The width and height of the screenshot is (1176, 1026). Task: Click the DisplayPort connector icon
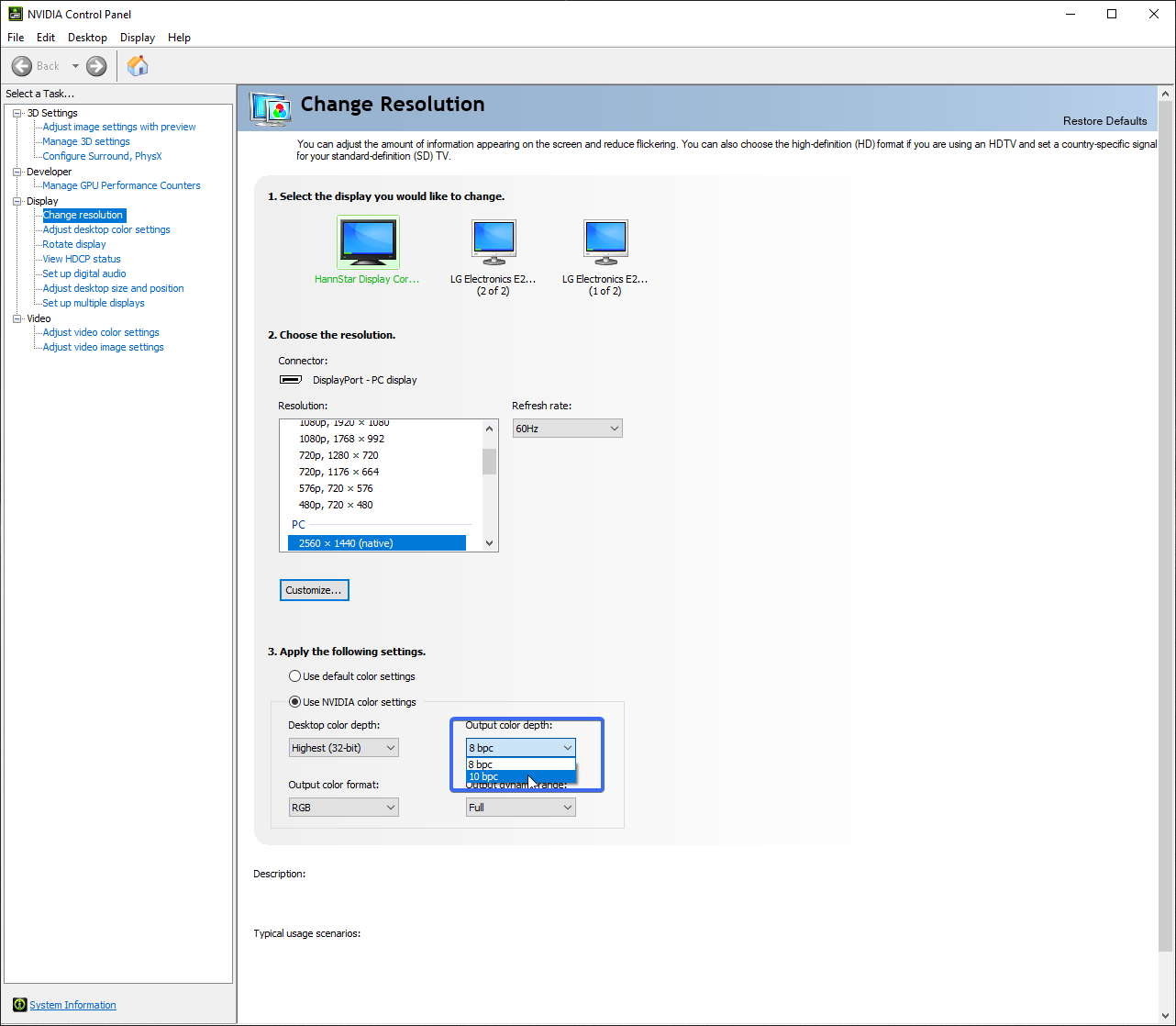tap(290, 380)
